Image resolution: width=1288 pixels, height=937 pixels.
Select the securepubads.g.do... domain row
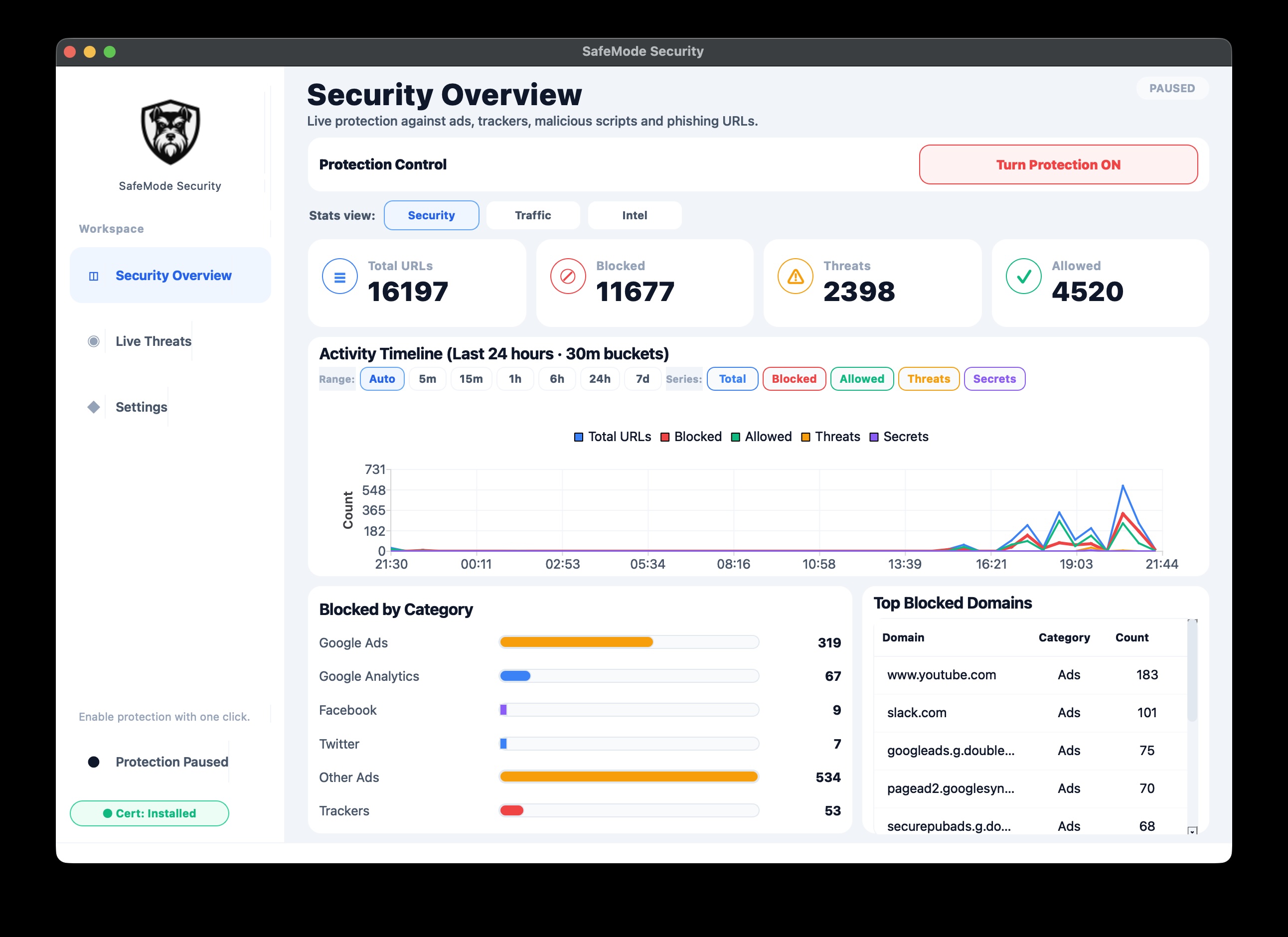[1030, 822]
